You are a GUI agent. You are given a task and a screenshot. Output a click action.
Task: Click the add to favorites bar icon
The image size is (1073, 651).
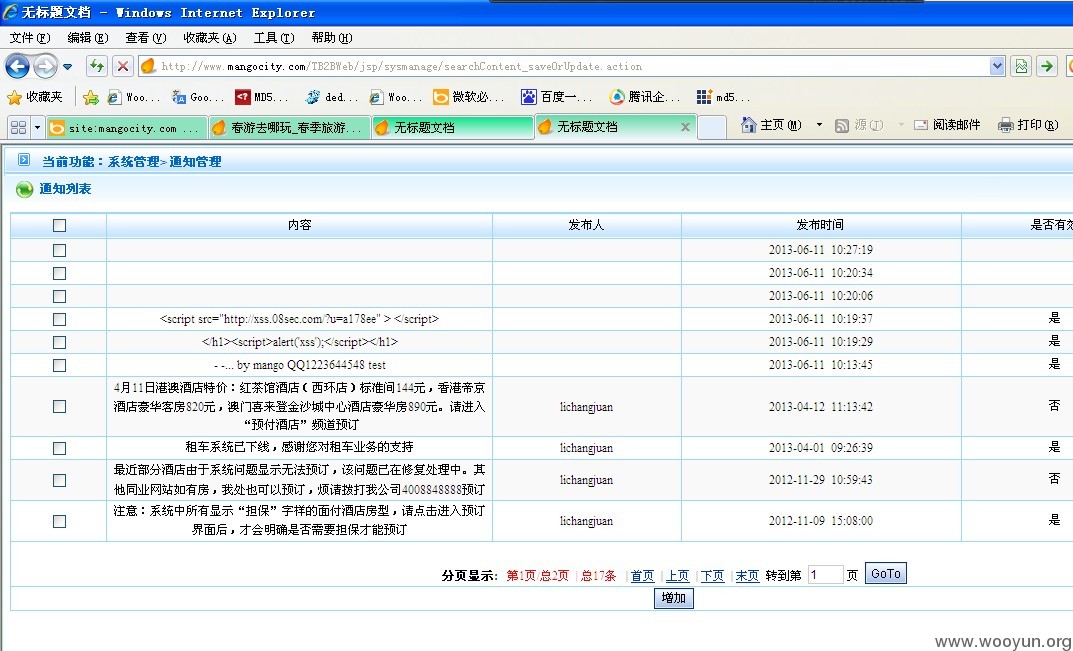(90, 97)
